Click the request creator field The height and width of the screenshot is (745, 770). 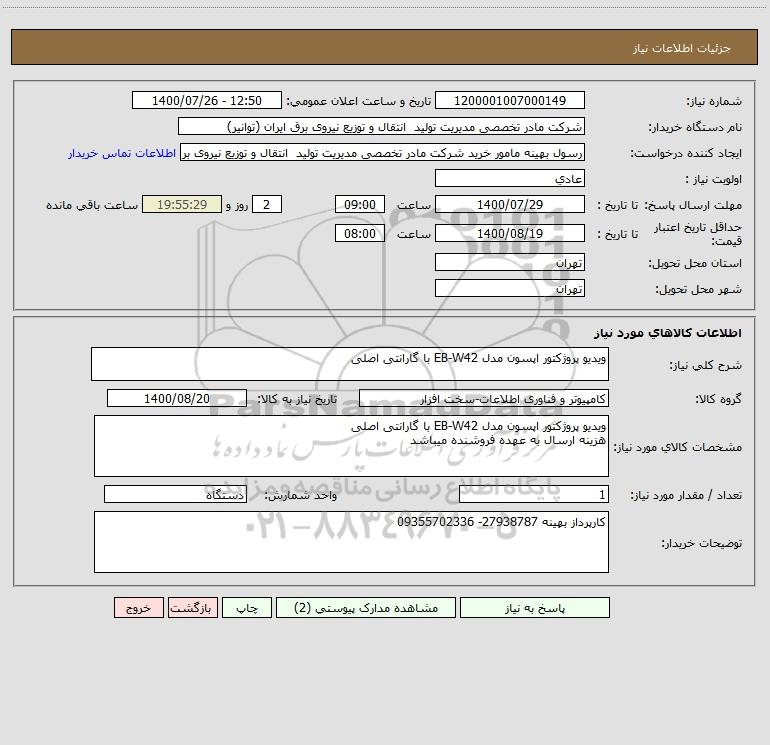click(x=383, y=152)
